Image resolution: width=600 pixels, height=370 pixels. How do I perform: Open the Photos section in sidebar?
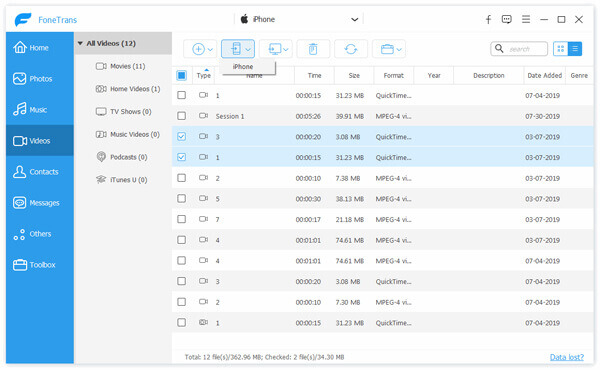click(x=40, y=79)
